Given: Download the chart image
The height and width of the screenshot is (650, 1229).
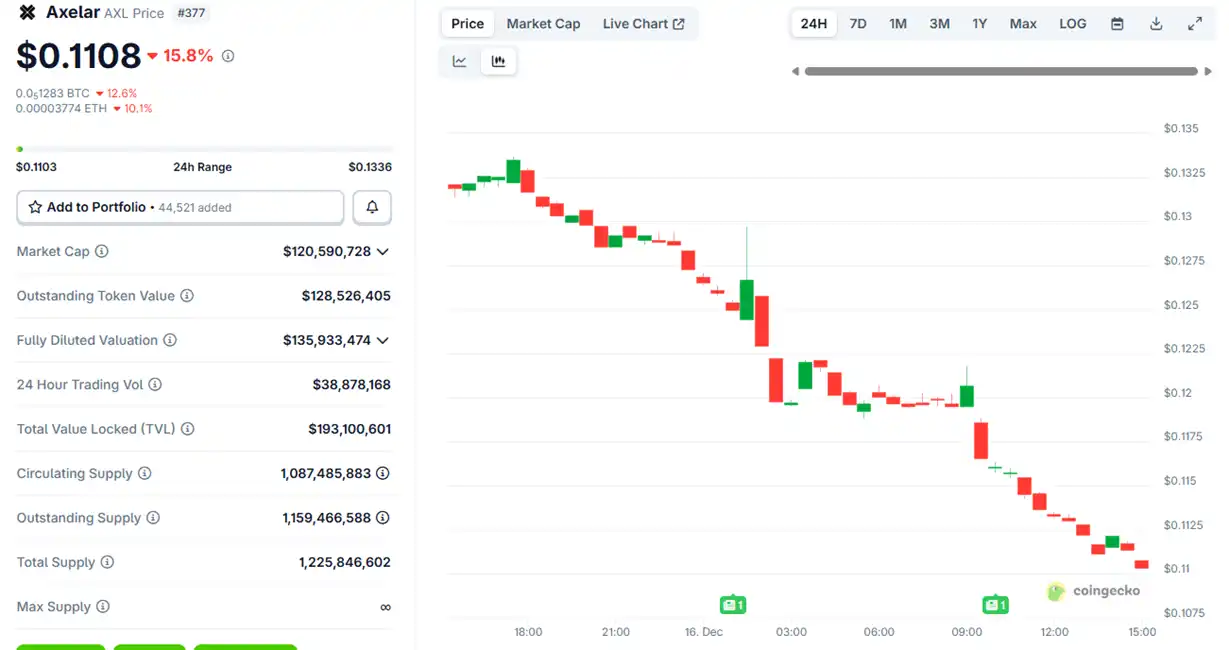Looking at the screenshot, I should pos(1156,23).
